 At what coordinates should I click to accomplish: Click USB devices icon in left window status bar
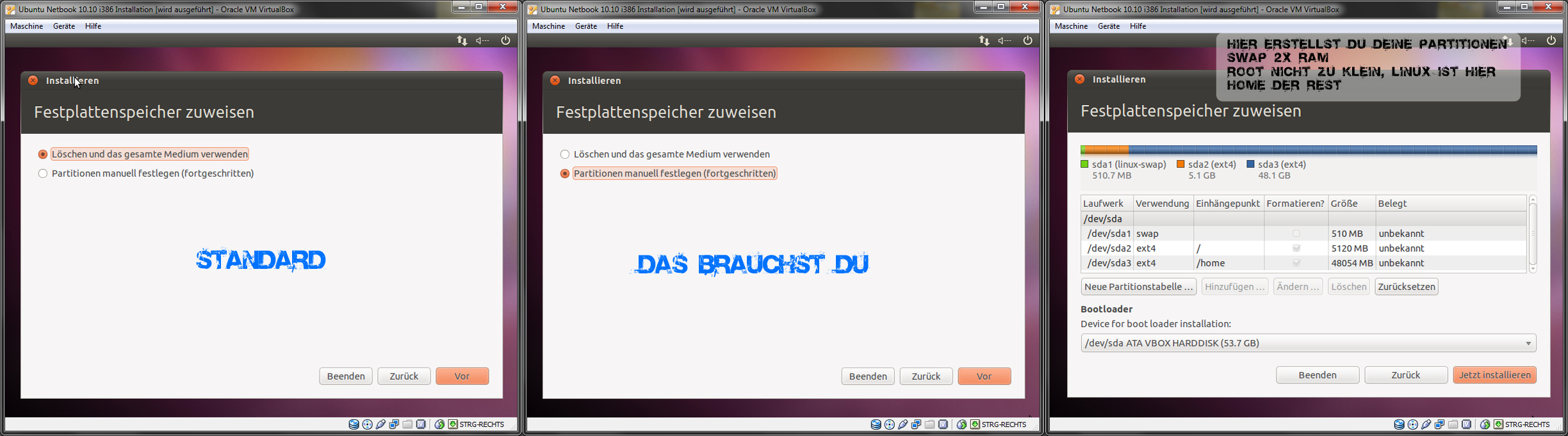pos(380,424)
